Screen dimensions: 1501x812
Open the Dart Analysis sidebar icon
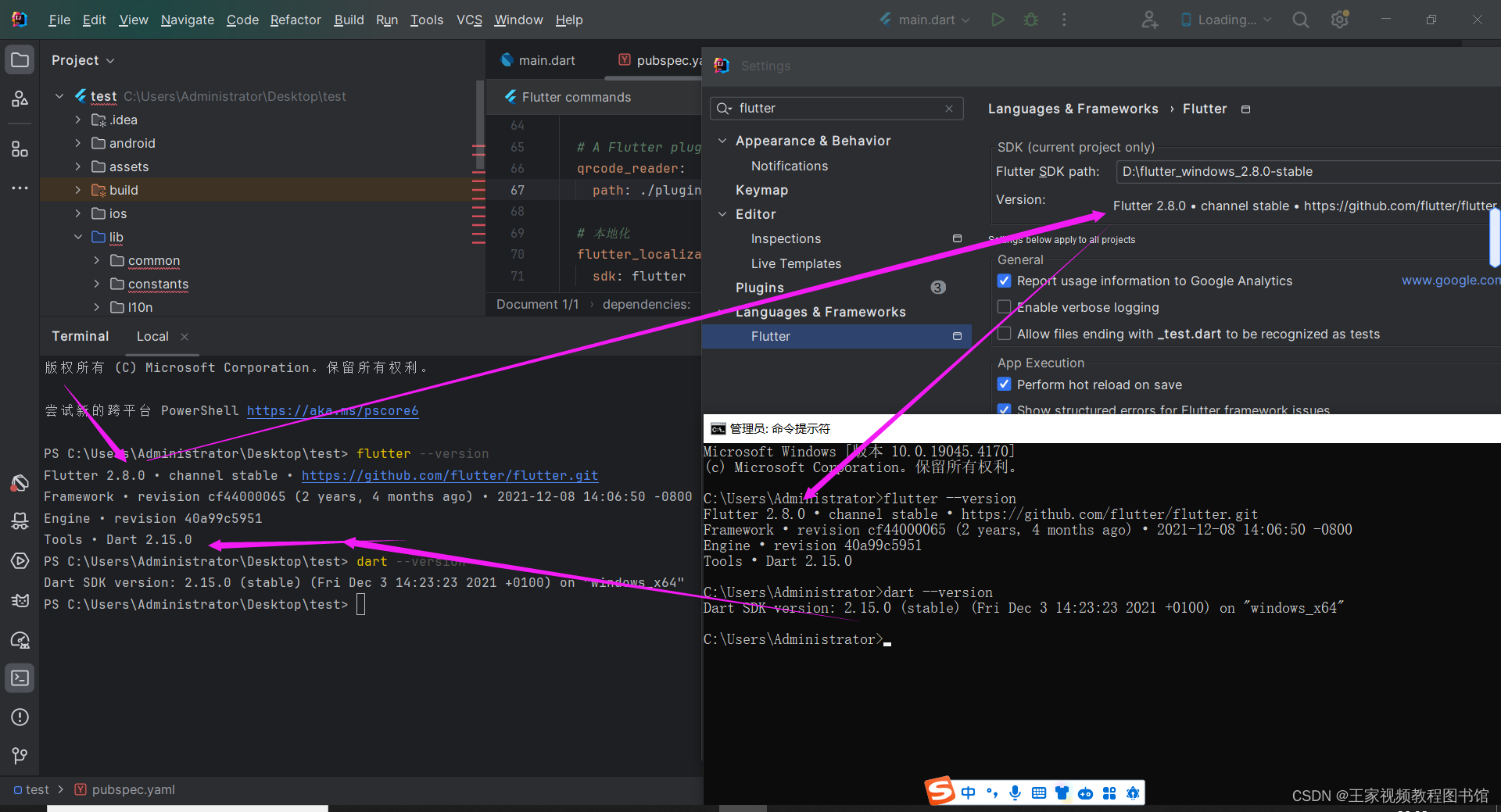point(19,483)
